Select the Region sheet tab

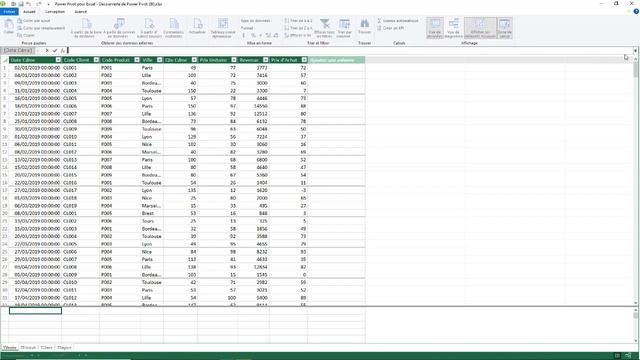click(64, 348)
